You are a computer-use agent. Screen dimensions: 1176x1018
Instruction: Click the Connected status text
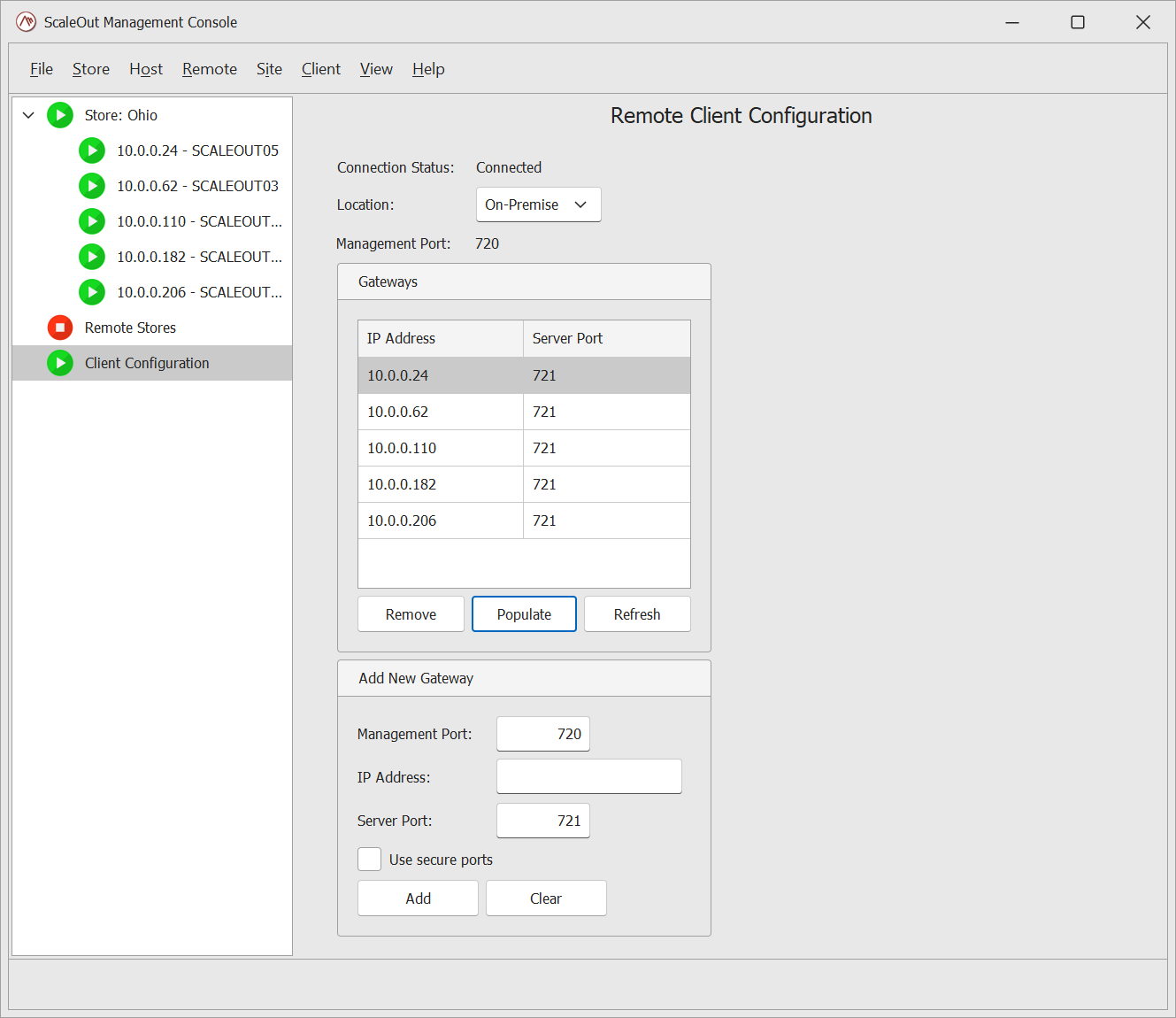509,167
